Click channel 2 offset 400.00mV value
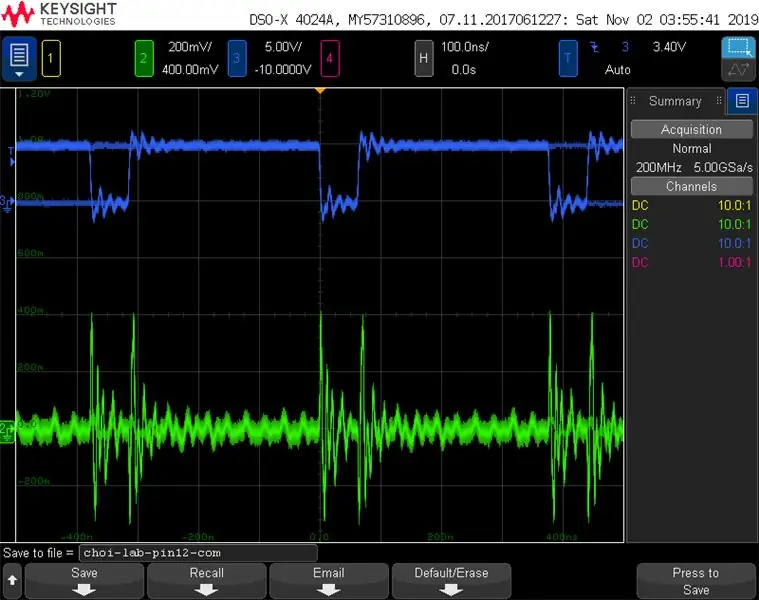Image resolution: width=759 pixels, height=600 pixels. (190, 70)
